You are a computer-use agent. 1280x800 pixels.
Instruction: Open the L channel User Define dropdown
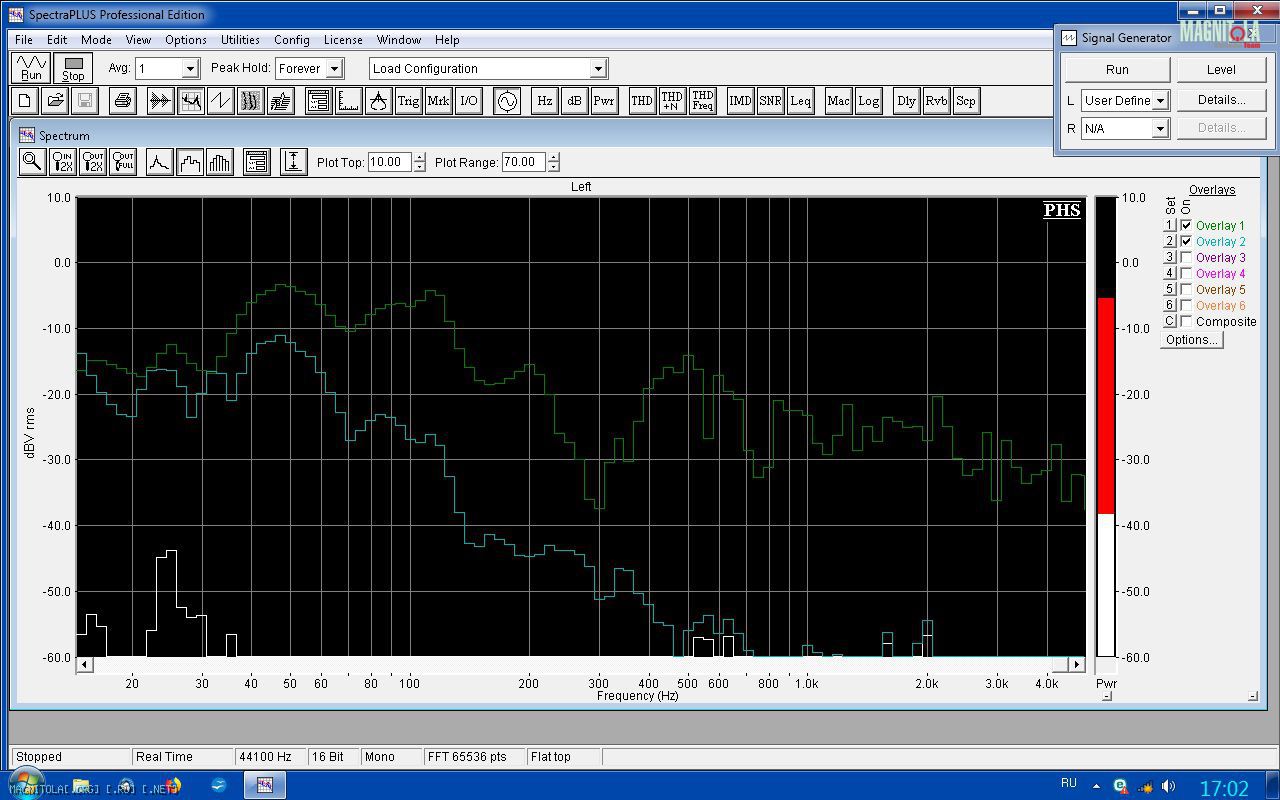(1160, 101)
